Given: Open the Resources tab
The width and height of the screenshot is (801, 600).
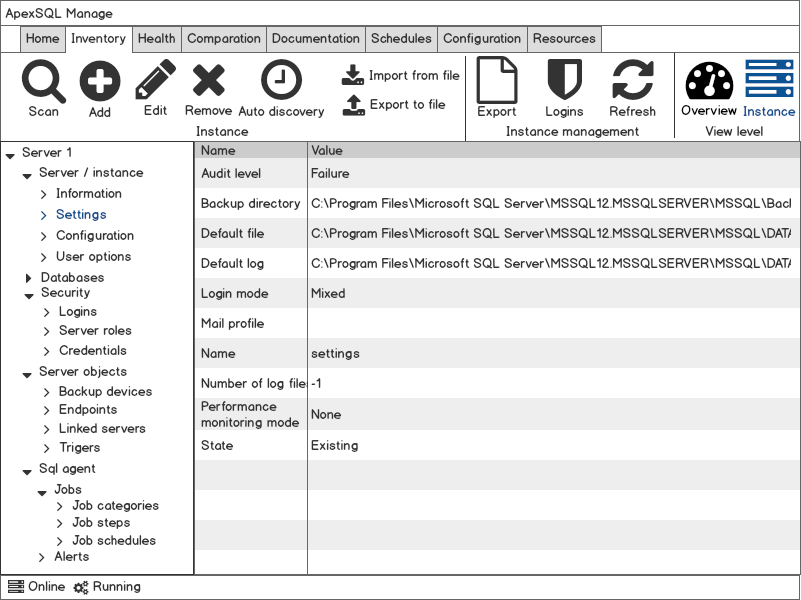Looking at the screenshot, I should click(564, 39).
